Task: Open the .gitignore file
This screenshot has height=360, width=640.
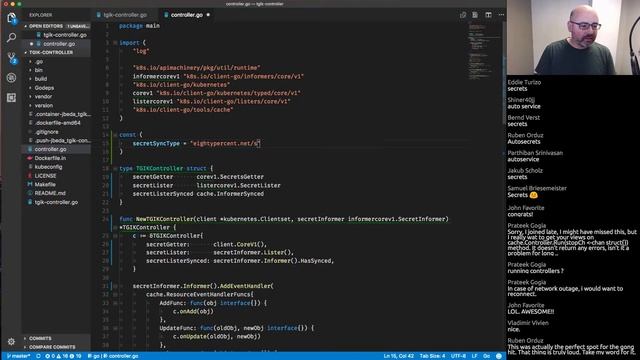Action: pos(57,132)
